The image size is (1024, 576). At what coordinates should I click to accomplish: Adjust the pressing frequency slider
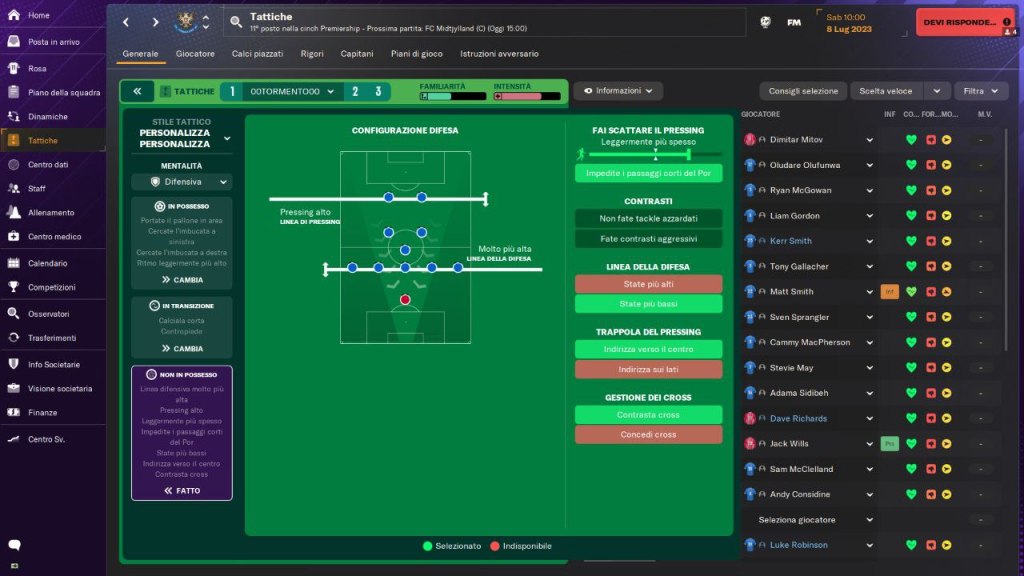click(x=655, y=154)
